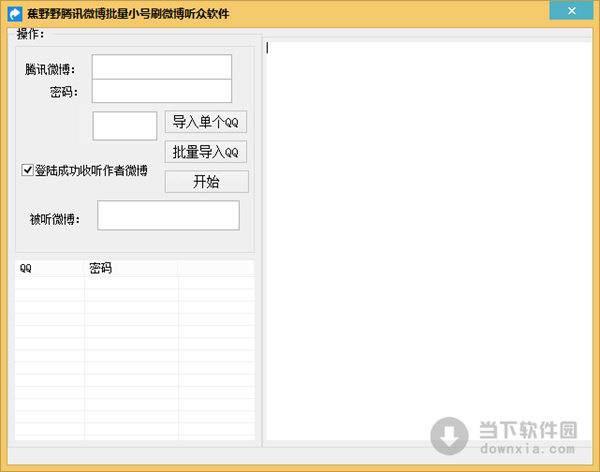Viewport: 600px width, 472px height.
Task: Start the task with 开始 button
Action: (207, 181)
